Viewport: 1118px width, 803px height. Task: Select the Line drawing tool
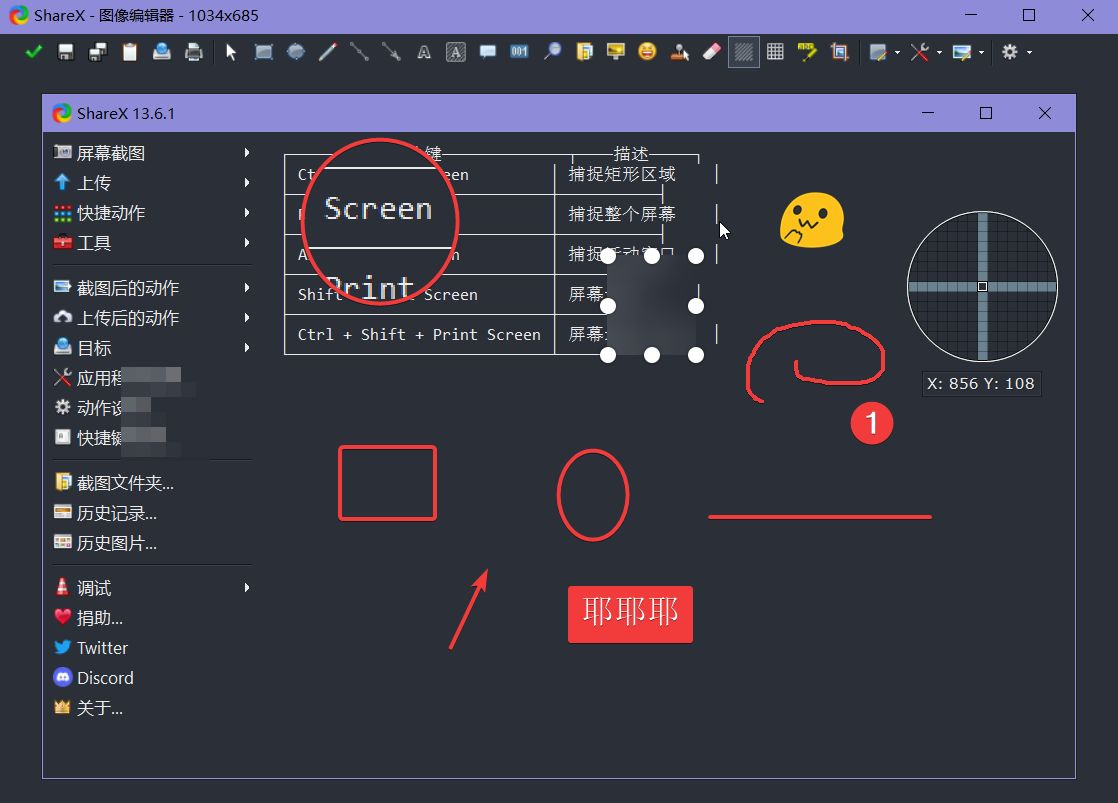click(x=359, y=52)
